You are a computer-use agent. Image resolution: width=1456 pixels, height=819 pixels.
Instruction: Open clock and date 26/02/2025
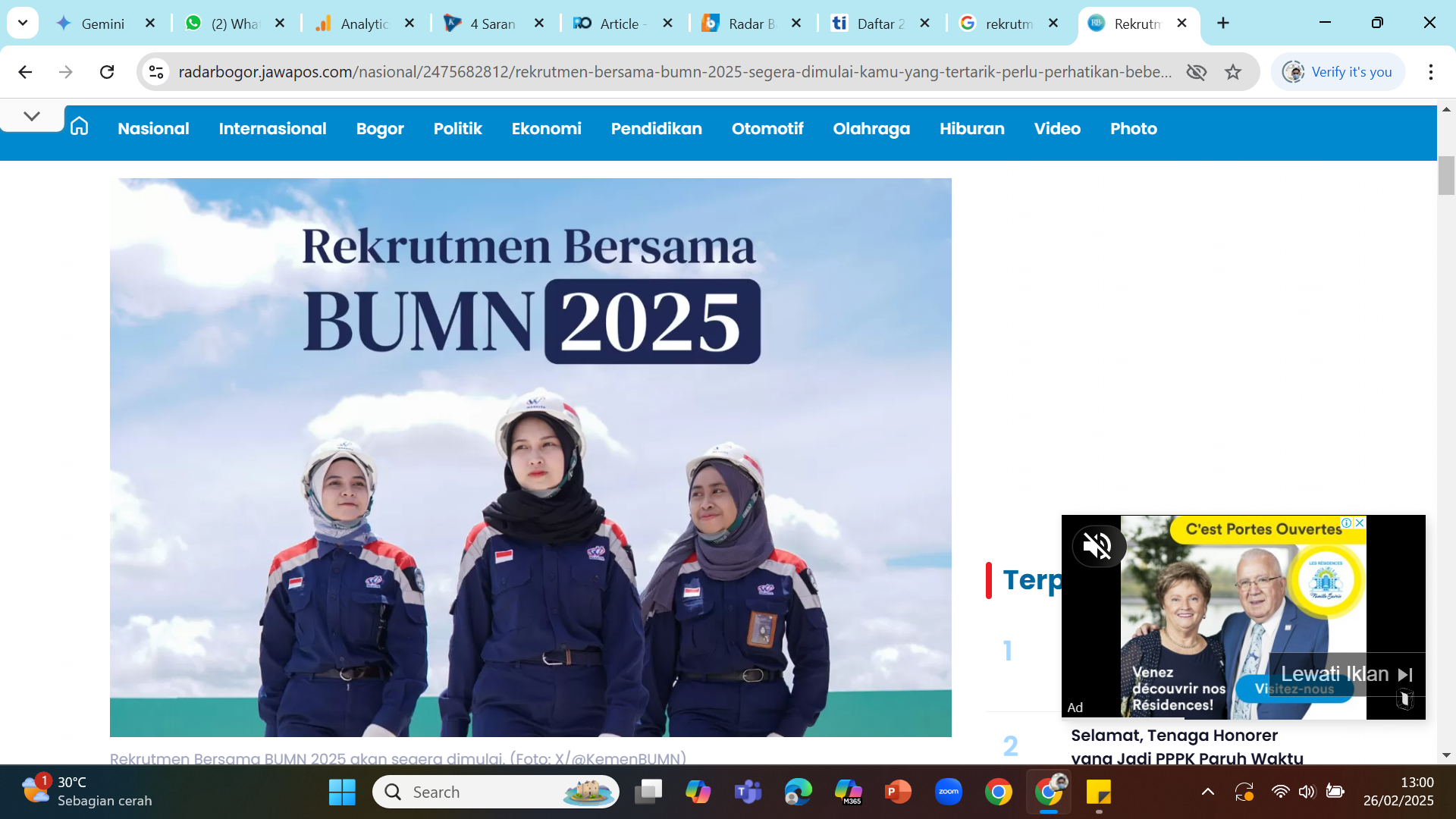[x=1398, y=792]
